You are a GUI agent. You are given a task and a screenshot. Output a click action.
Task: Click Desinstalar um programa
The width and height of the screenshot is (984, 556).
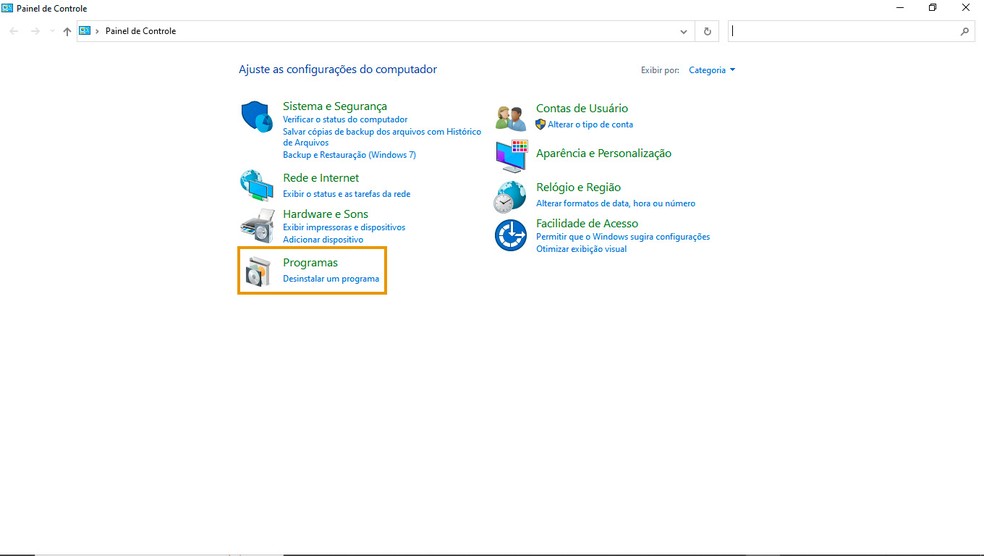pyautogui.click(x=331, y=279)
